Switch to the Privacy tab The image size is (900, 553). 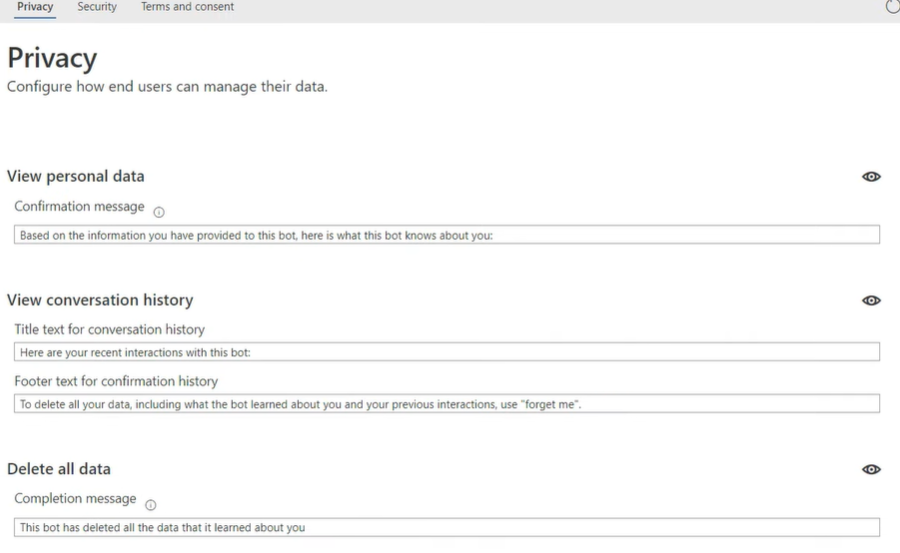pos(35,7)
